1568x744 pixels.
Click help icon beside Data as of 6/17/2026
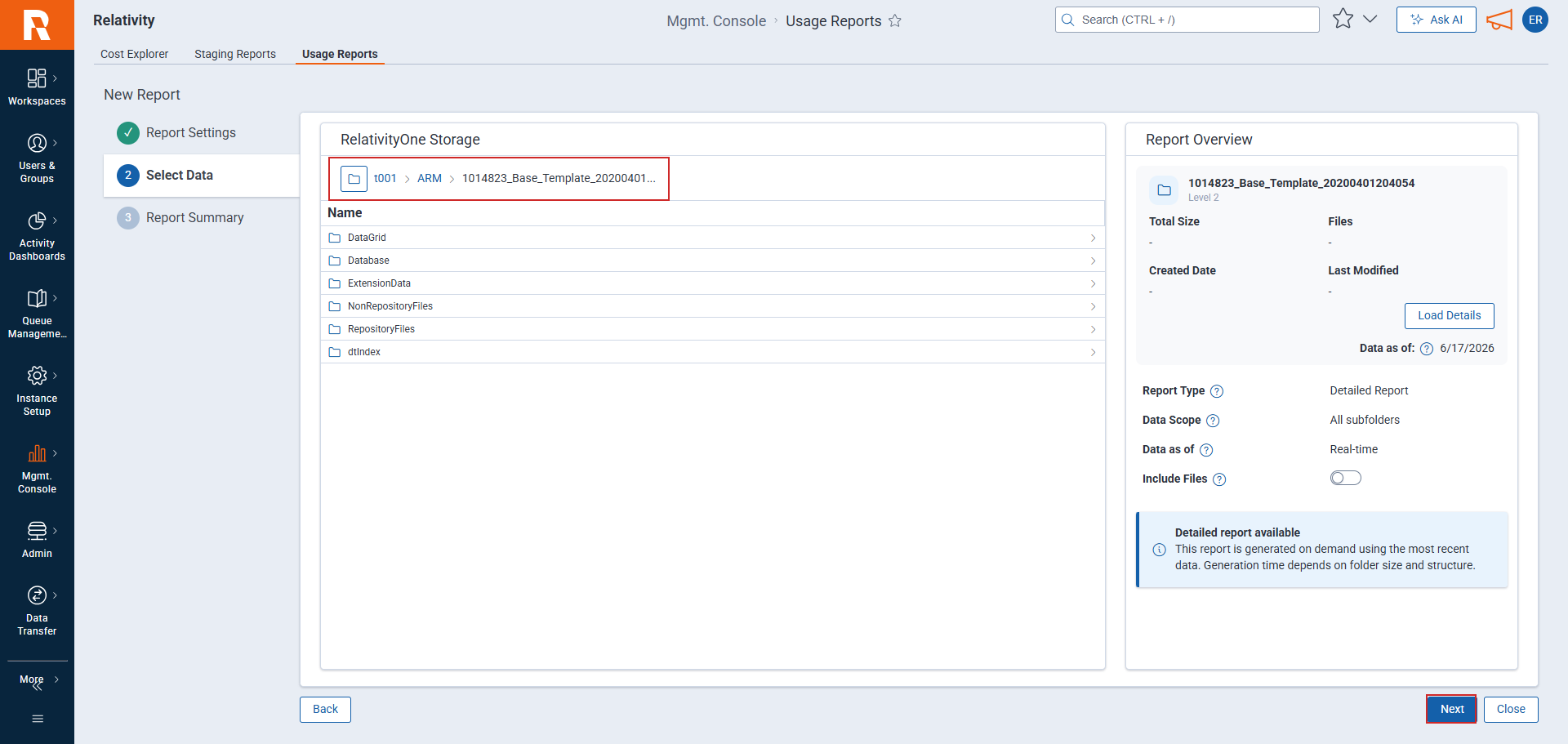pos(1427,349)
